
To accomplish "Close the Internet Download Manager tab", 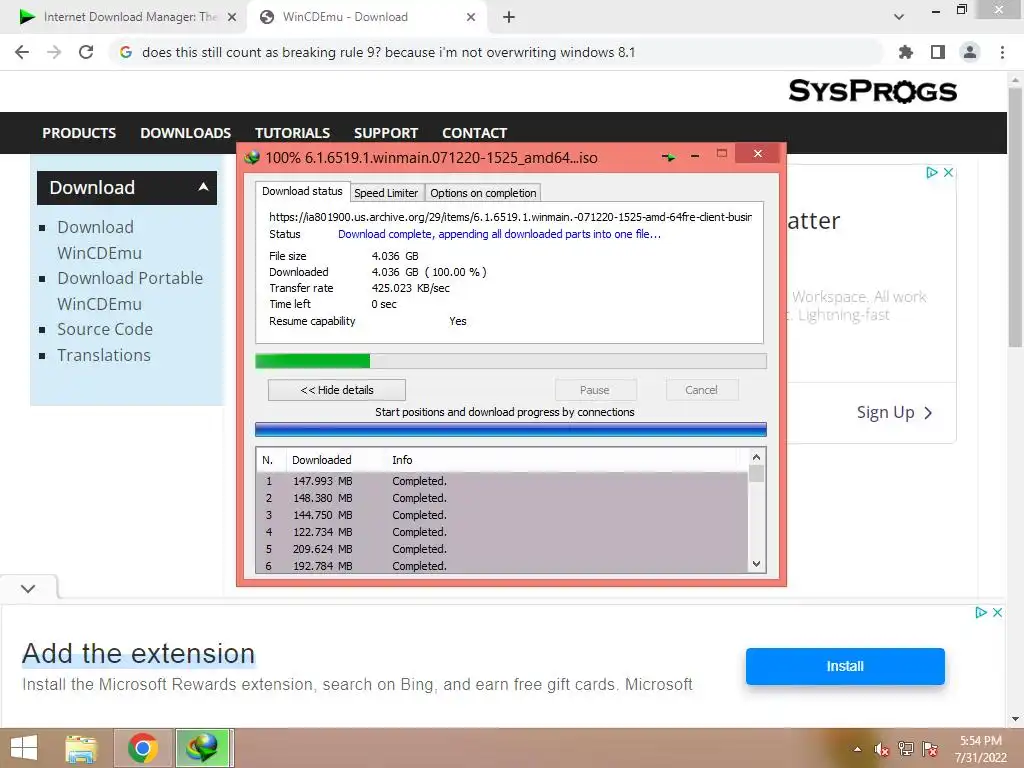I will pyautogui.click(x=232, y=17).
